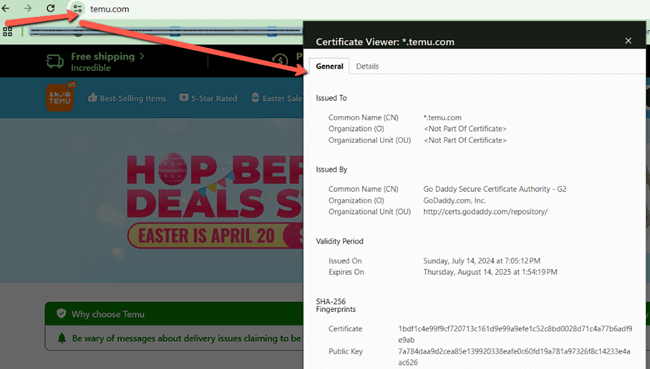Click the shield icon beside Why choose Temu
The image size is (650, 369).
61,313
